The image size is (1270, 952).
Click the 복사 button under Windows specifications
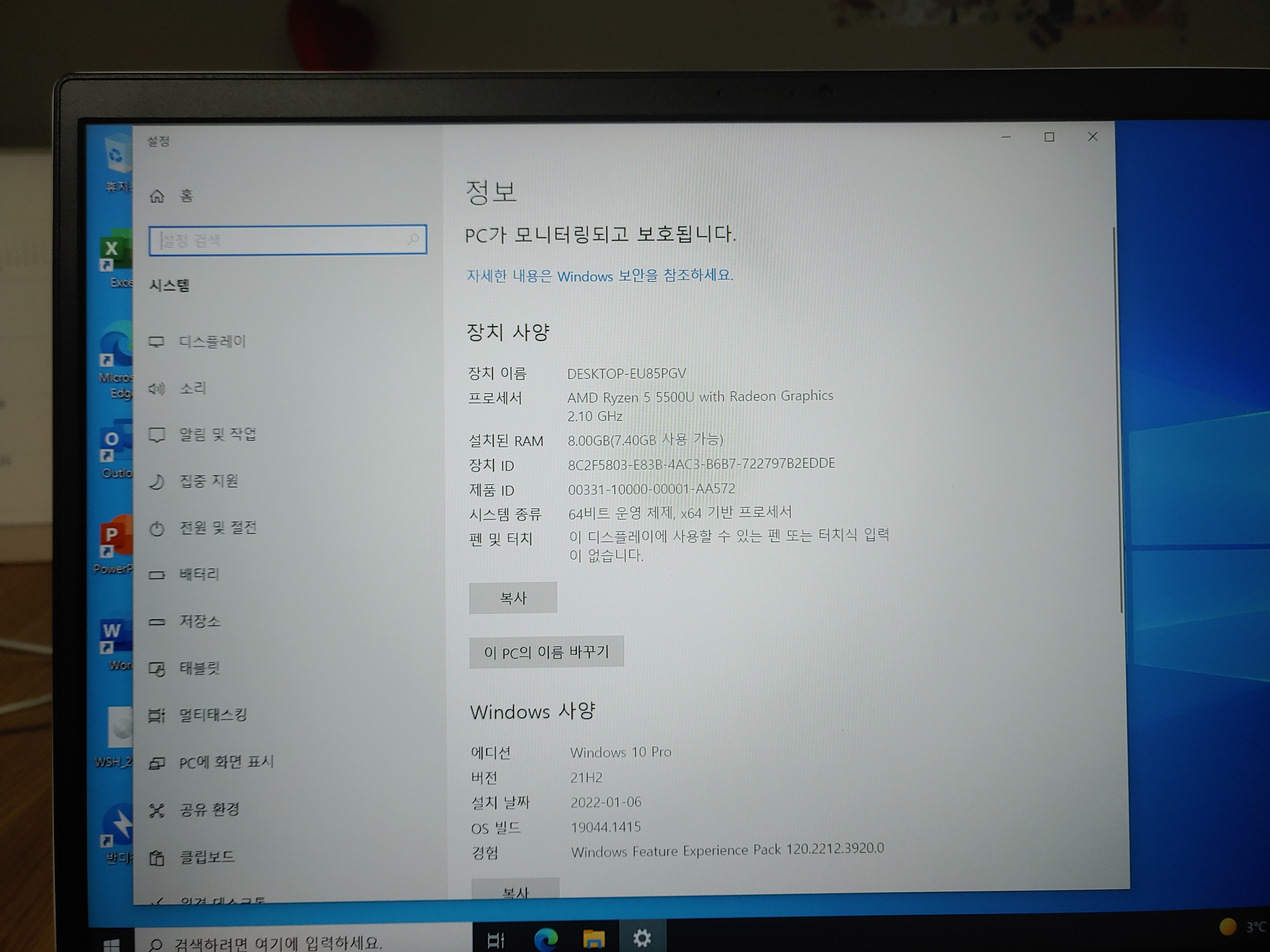point(515,888)
